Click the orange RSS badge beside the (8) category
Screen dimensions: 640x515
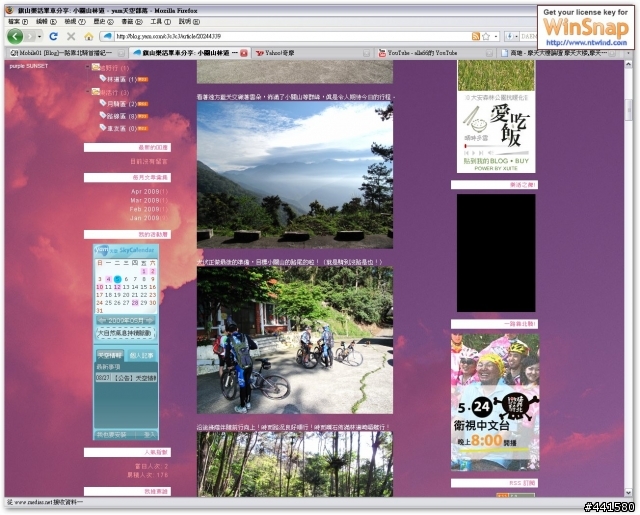(143, 116)
